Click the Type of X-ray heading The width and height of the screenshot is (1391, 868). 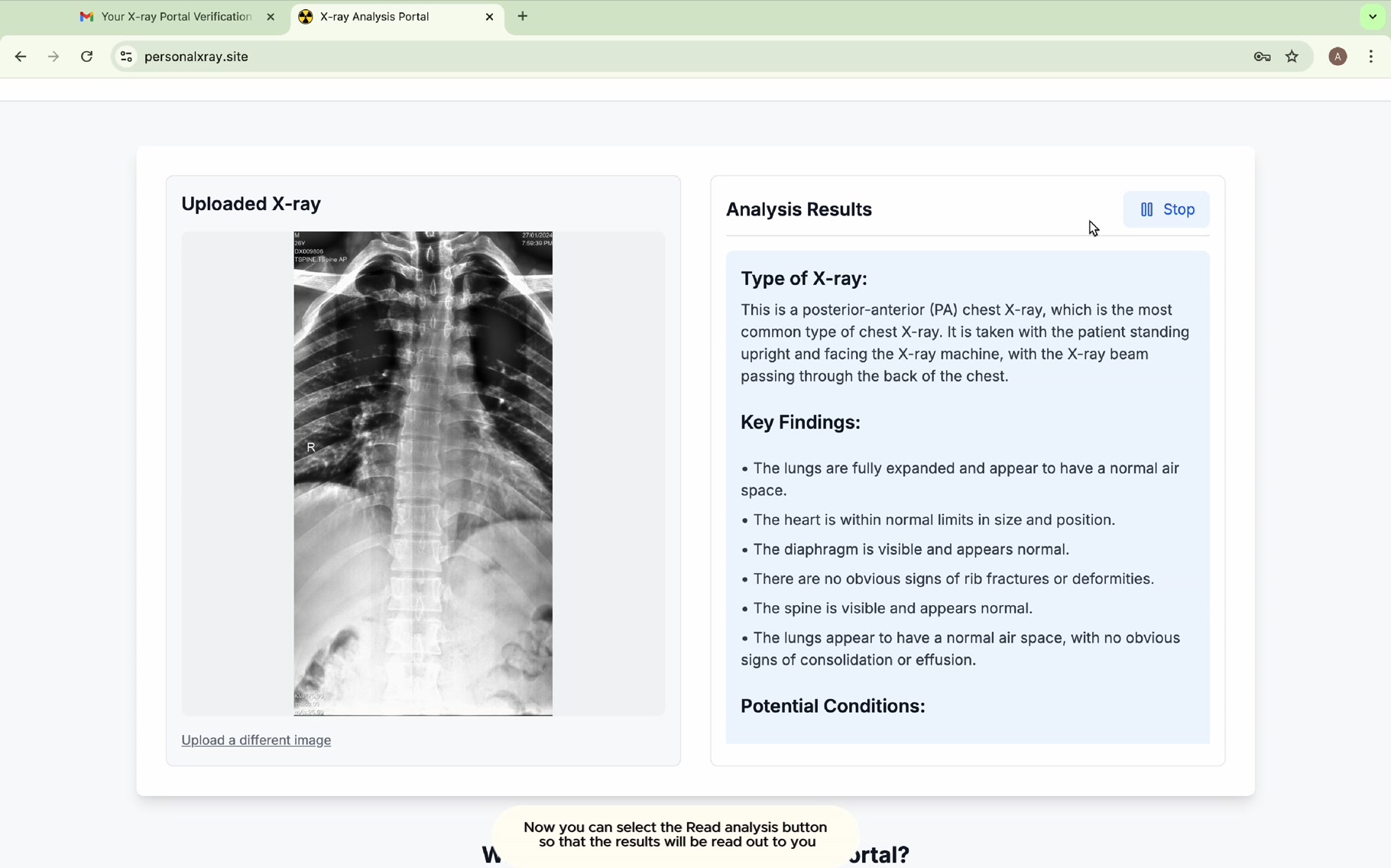[x=803, y=279]
